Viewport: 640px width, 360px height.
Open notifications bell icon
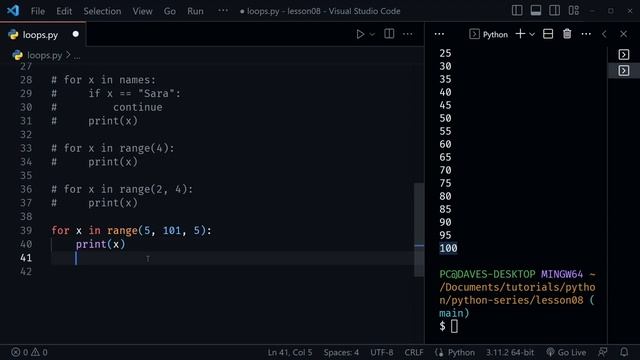coord(624,352)
